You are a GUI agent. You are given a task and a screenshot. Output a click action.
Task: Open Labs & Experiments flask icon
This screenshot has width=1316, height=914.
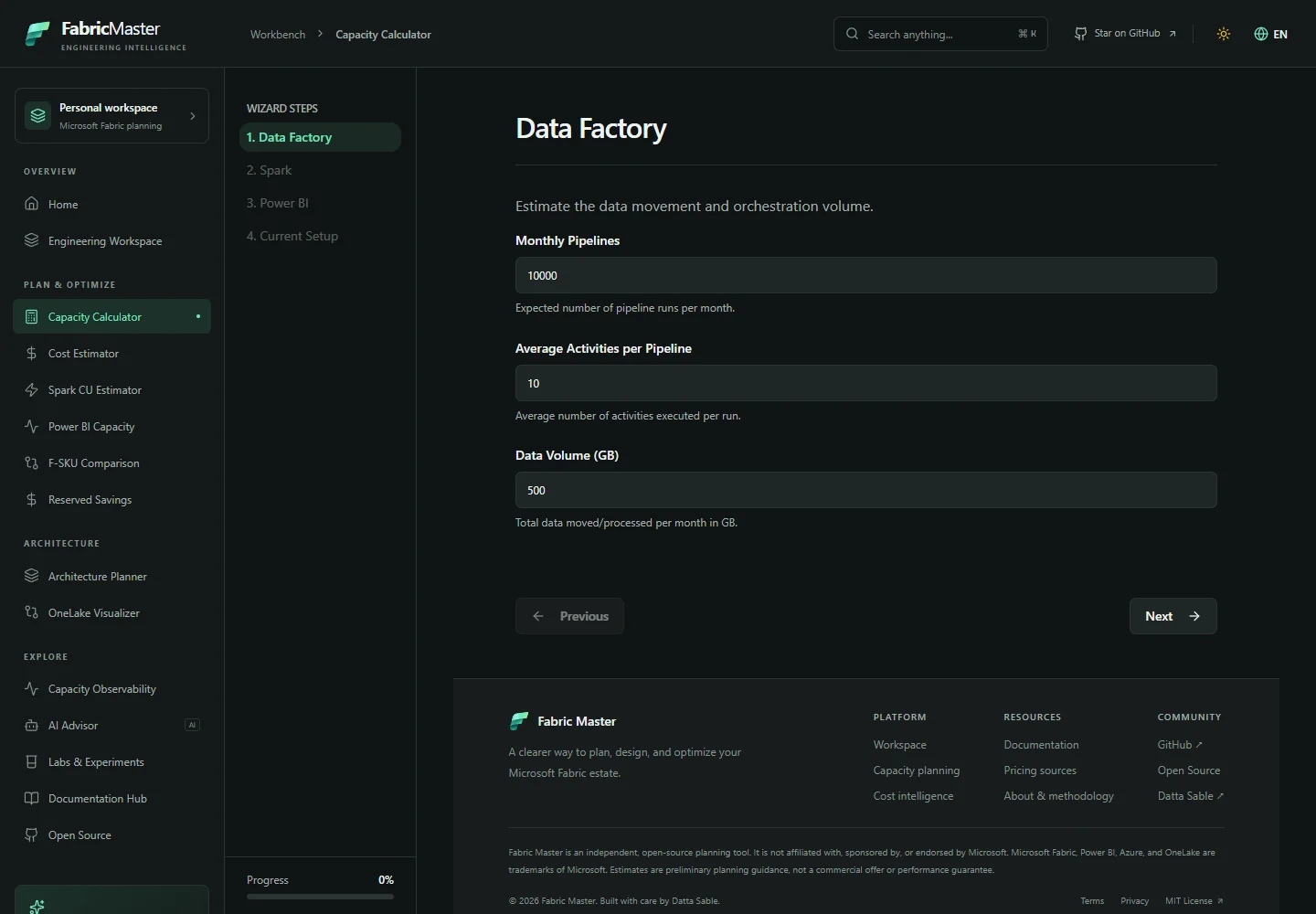32,761
